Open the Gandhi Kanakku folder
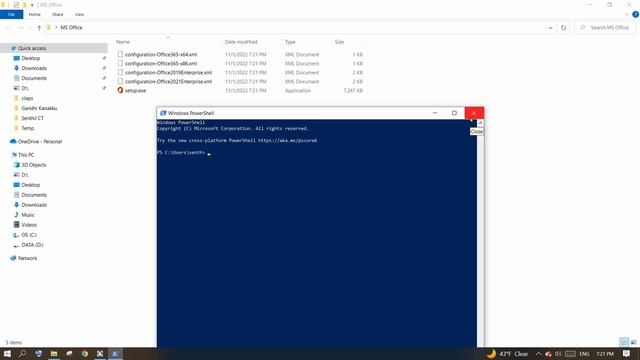The width and height of the screenshot is (640, 360). (39, 108)
